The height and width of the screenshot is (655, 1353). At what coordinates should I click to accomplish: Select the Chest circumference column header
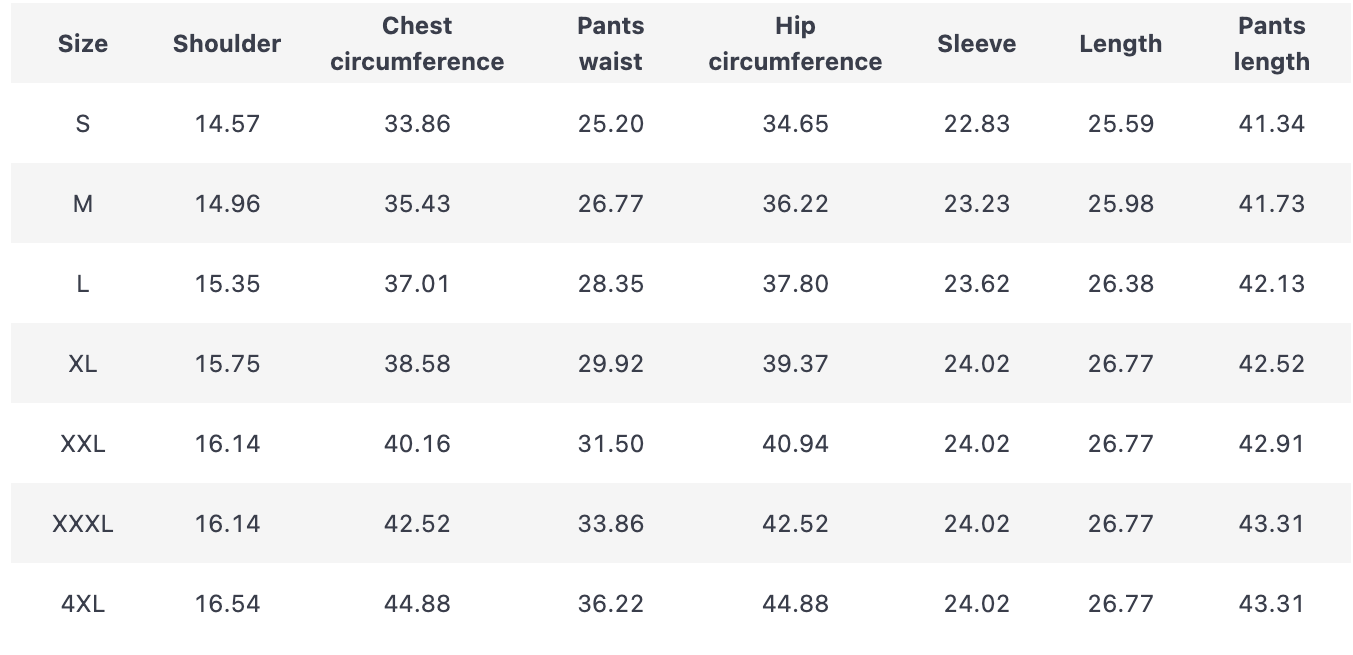pyautogui.click(x=417, y=44)
